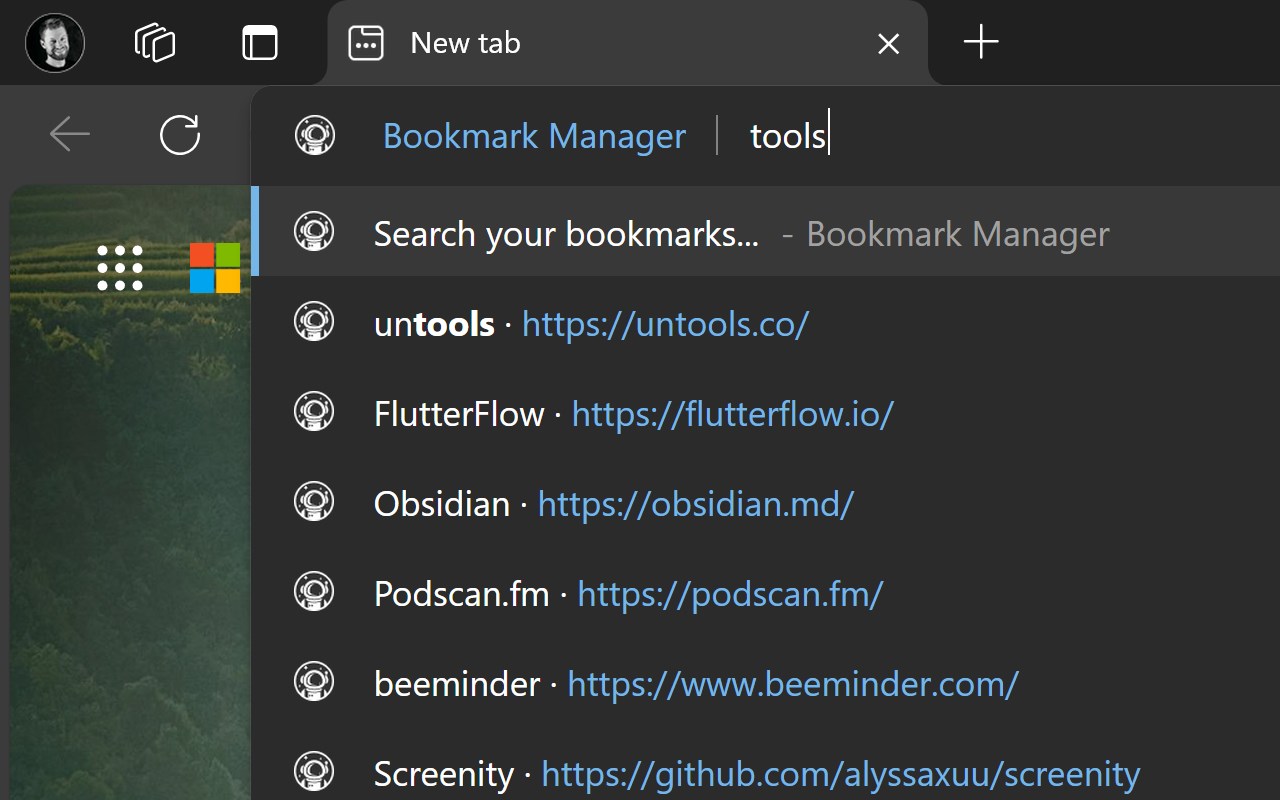Open the tab actions menu icon
This screenshot has height=800, width=1280.
tap(260, 43)
